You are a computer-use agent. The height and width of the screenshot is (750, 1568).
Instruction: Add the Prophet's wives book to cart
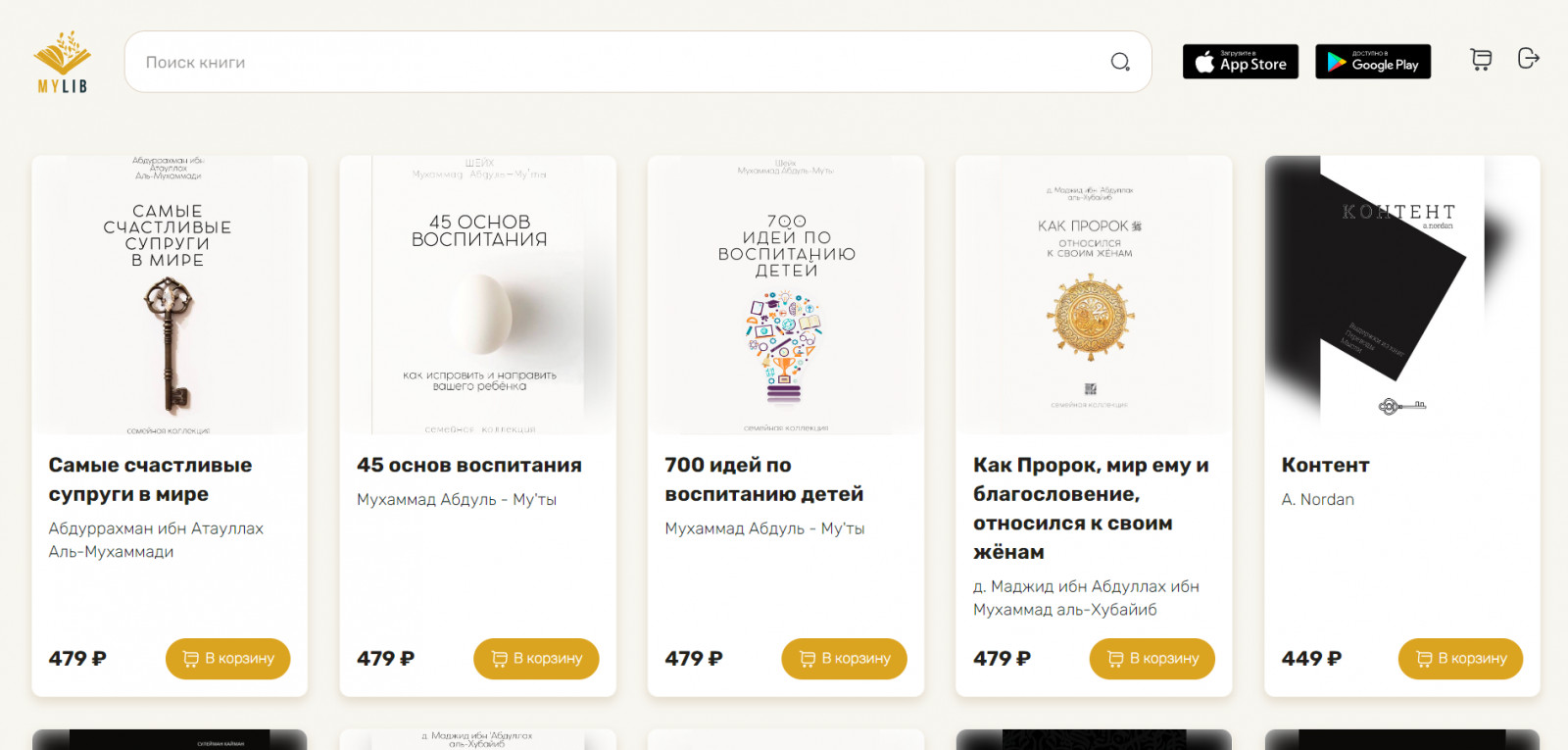[x=1151, y=659]
